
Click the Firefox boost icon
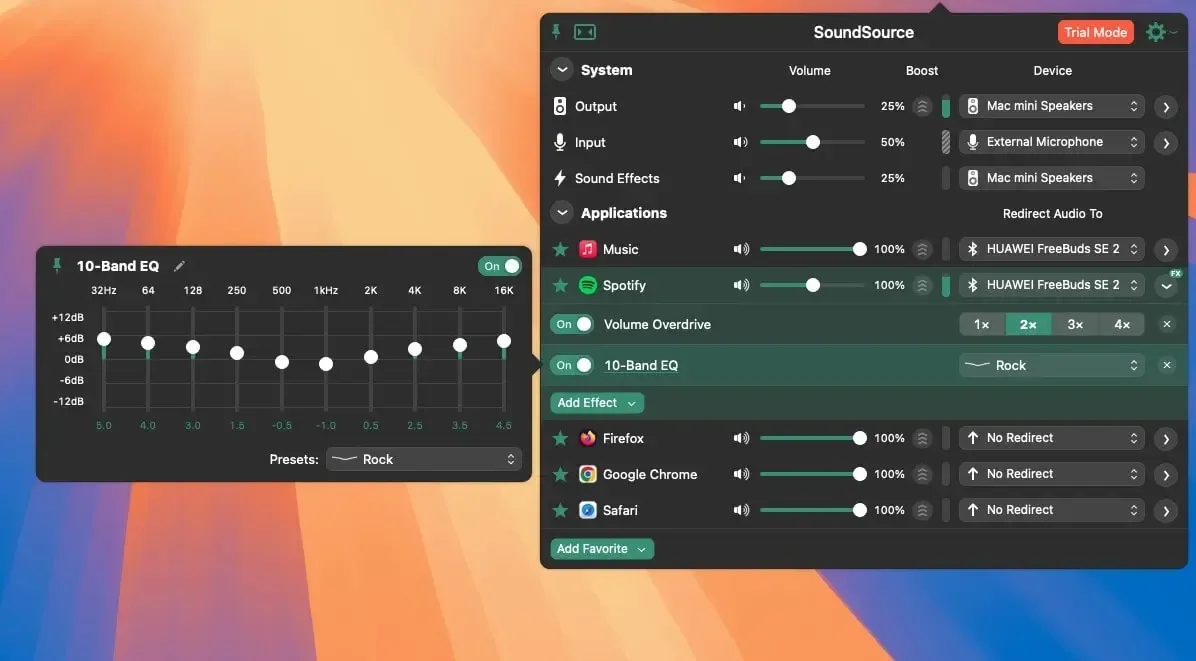tap(922, 438)
